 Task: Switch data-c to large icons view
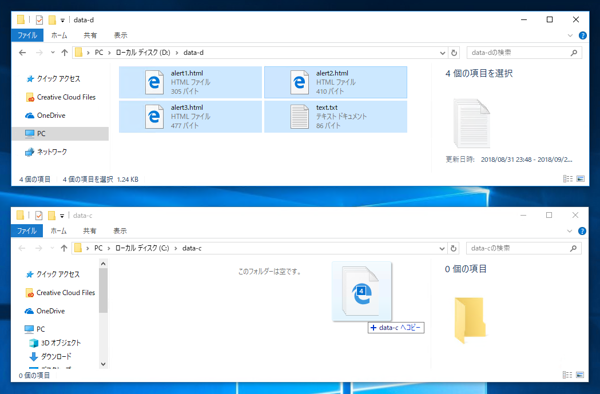click(580, 375)
